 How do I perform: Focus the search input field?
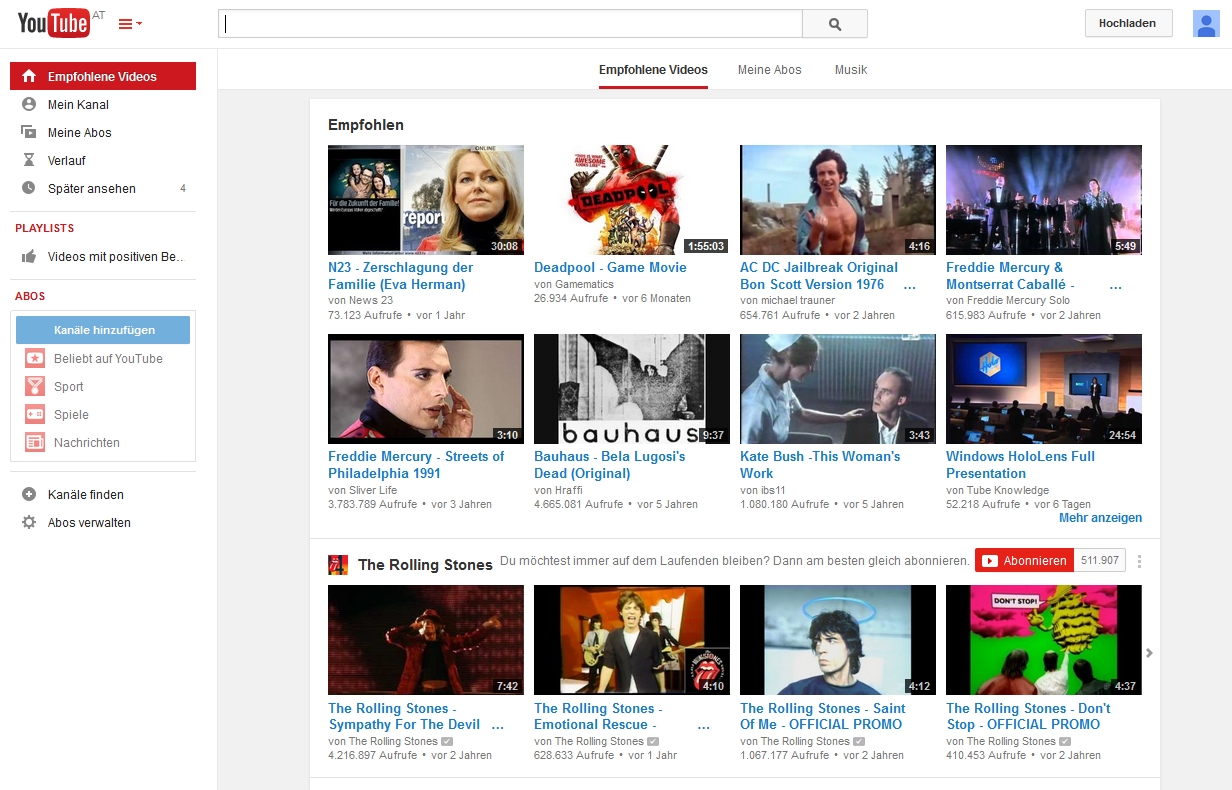510,24
